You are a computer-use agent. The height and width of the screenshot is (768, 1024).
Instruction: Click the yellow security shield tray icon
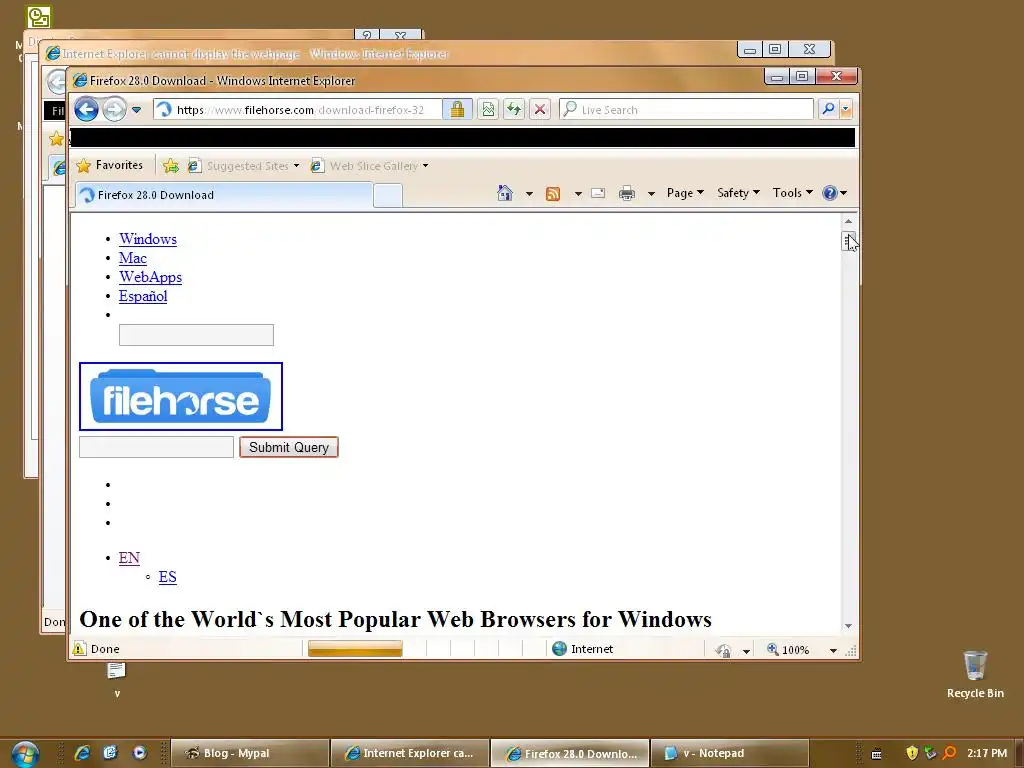coord(912,753)
